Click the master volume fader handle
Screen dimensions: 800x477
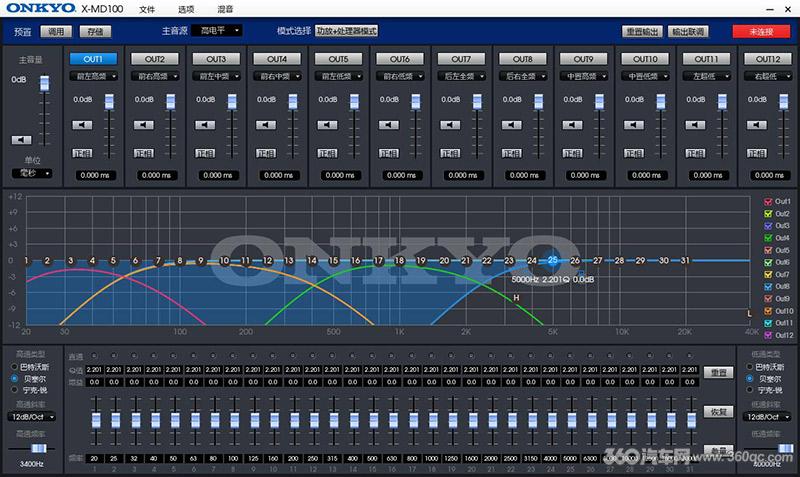pyautogui.click(x=45, y=83)
